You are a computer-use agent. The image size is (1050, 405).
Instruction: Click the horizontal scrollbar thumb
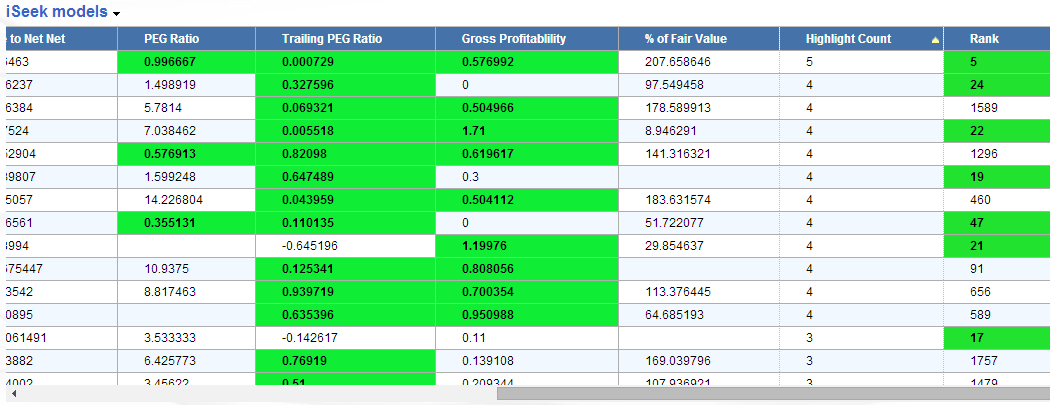(x=770, y=394)
